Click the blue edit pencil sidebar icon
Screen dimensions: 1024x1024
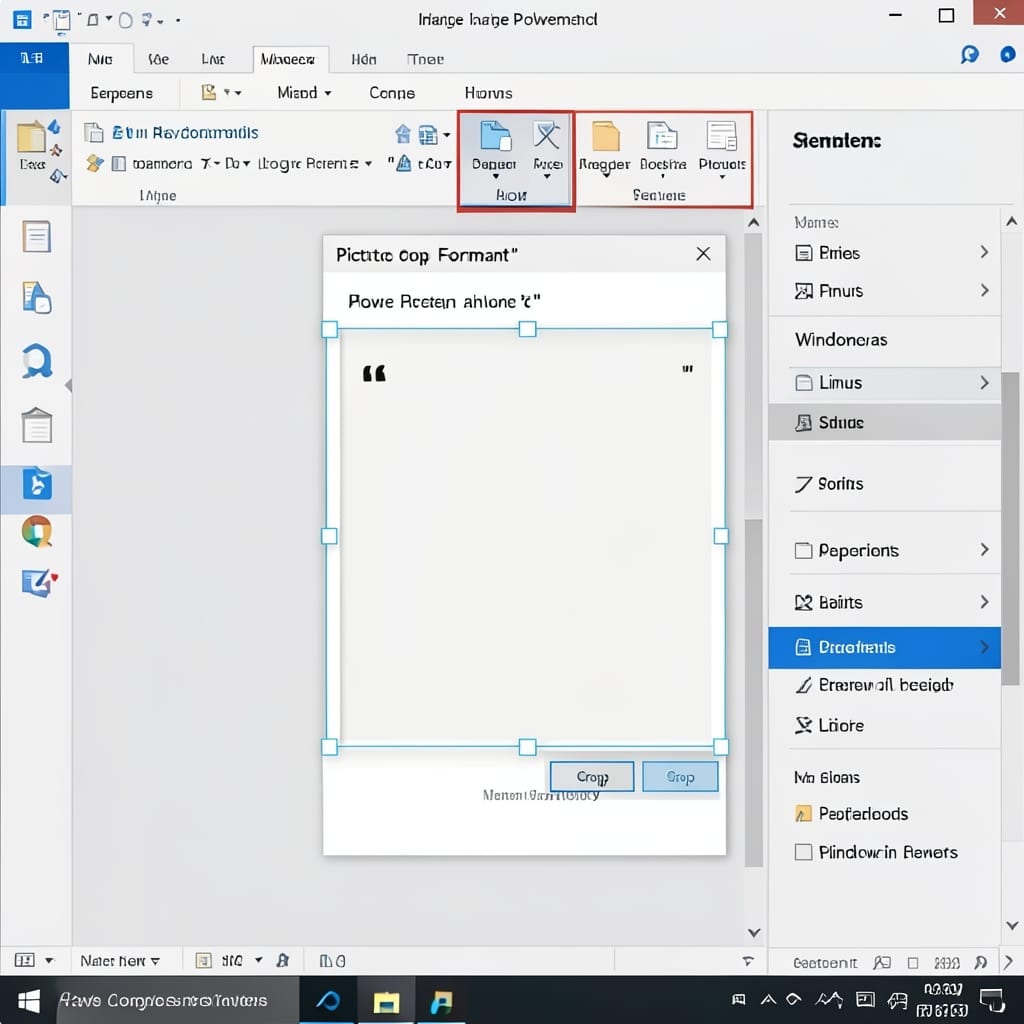point(39,582)
